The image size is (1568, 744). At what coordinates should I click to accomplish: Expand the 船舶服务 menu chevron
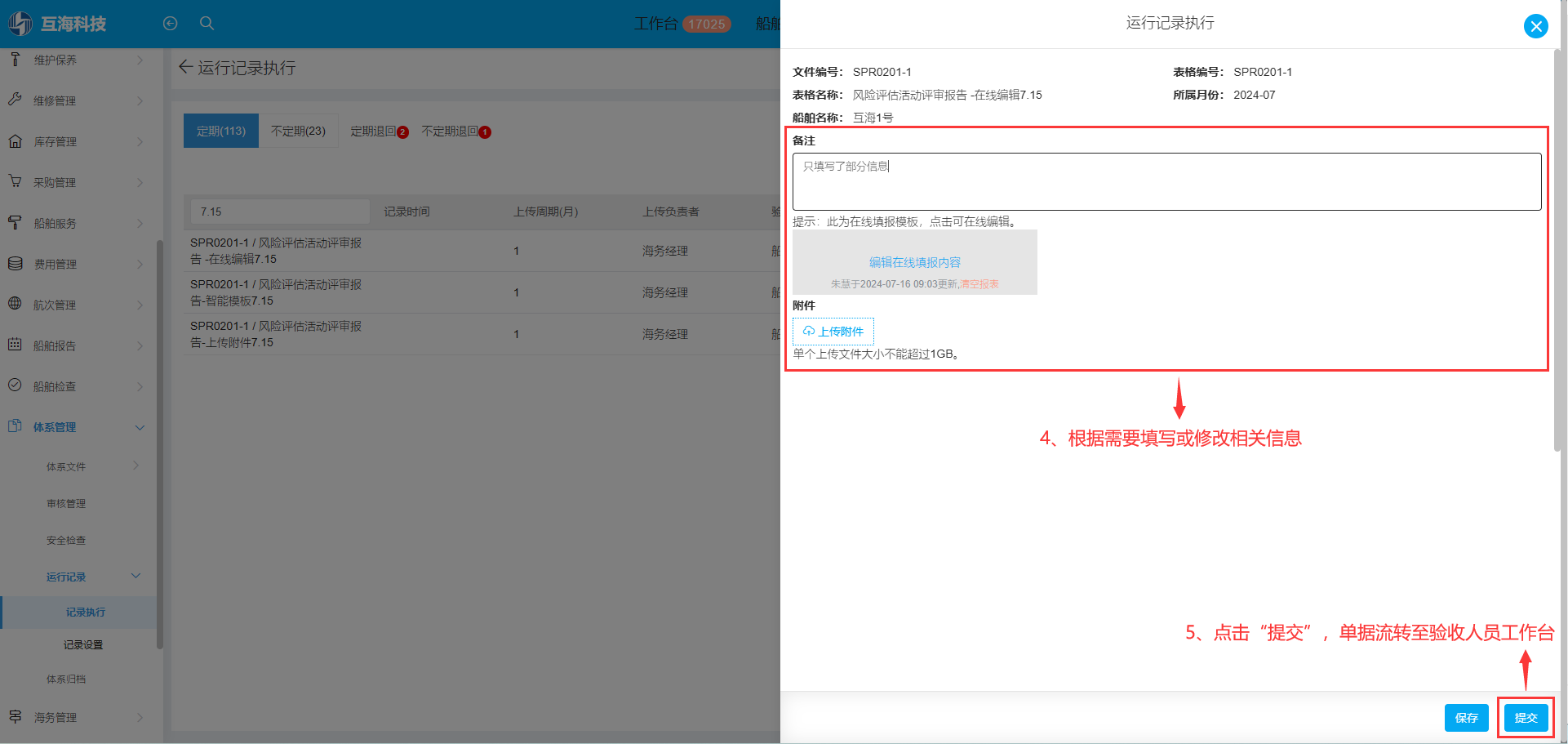pos(140,223)
